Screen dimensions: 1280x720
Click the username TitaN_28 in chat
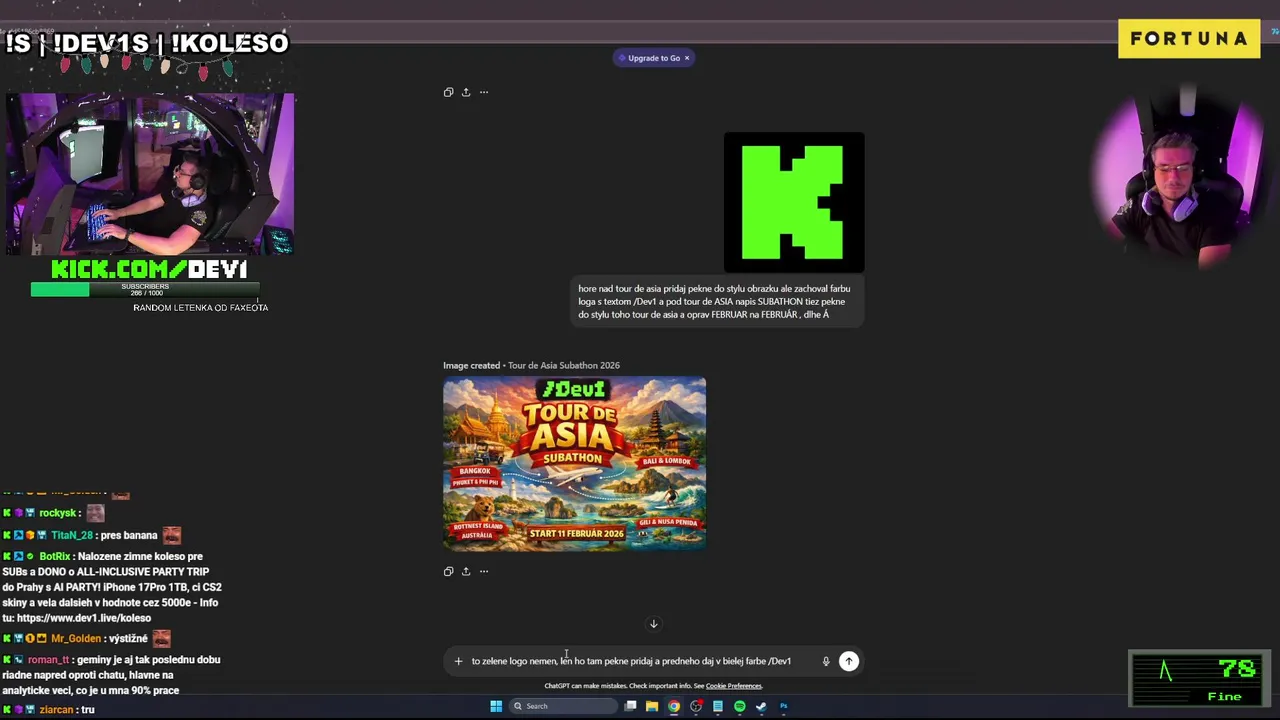[71, 535]
